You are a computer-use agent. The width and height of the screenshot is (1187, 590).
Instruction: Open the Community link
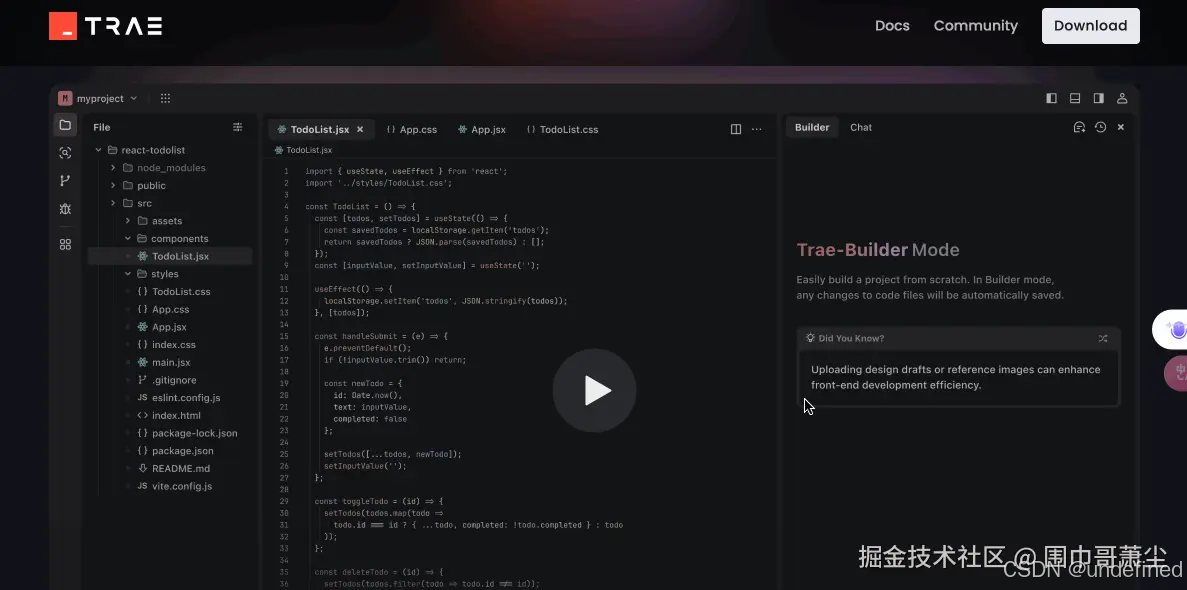pos(975,26)
